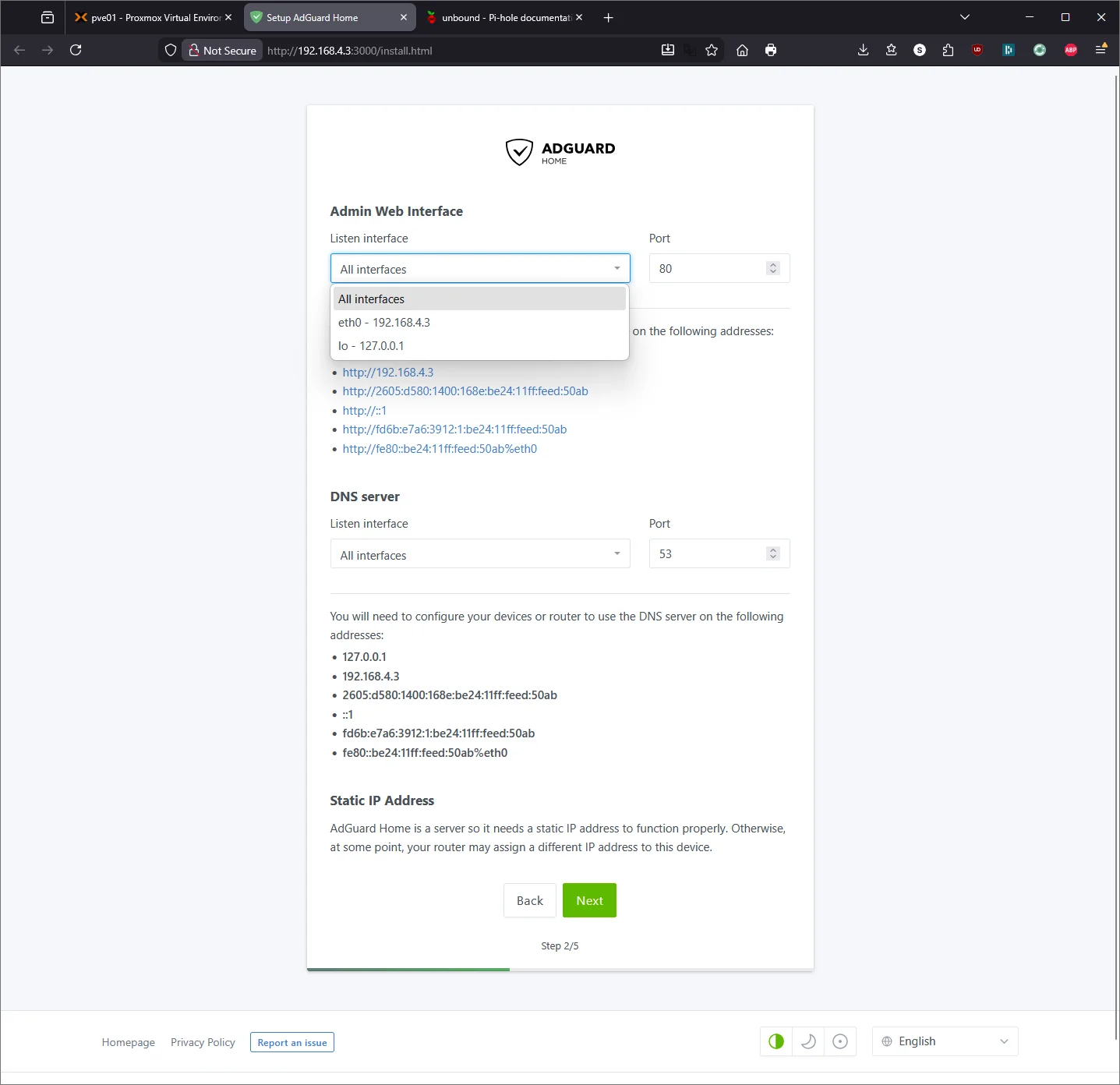Open the uBlock Origin extension icon
The height and width of the screenshot is (1085, 1120).
coord(977,49)
